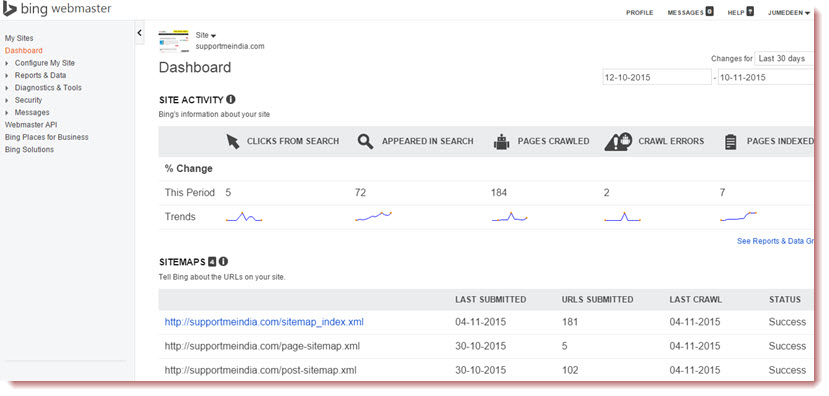829x396 pixels.
Task: Click Pages Crawled trend sparkline
Action: pos(509,217)
